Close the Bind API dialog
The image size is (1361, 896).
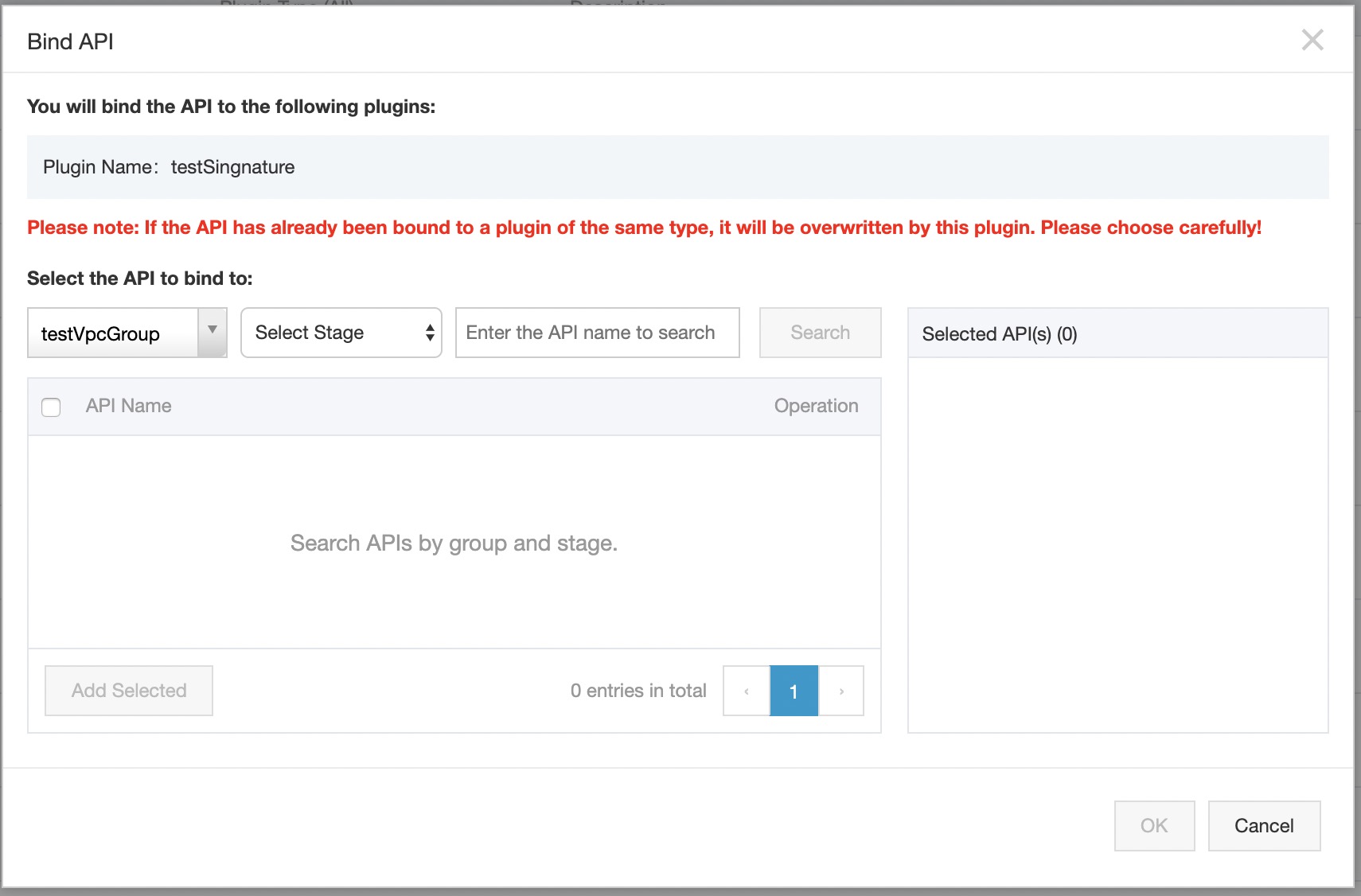[x=1312, y=40]
